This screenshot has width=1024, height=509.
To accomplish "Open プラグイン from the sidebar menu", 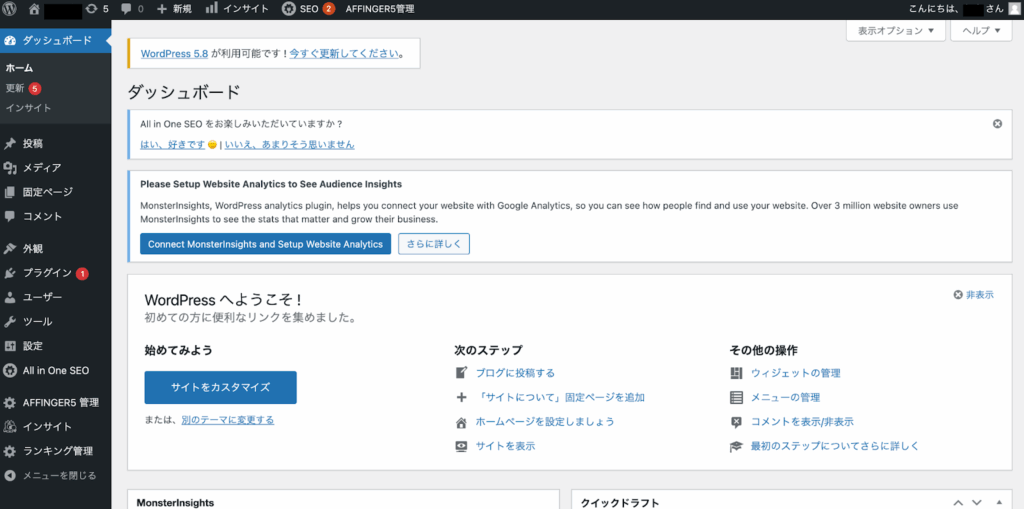I will point(47,273).
